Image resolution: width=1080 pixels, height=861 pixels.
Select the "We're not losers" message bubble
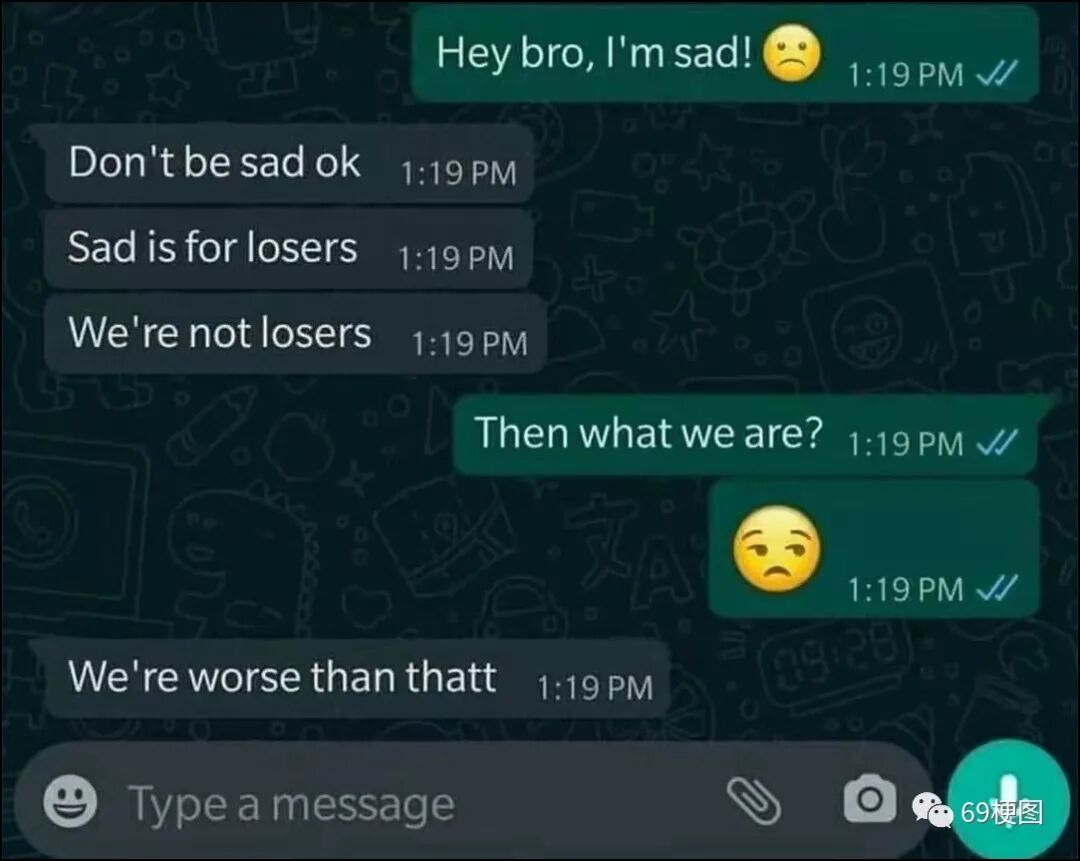(x=295, y=335)
